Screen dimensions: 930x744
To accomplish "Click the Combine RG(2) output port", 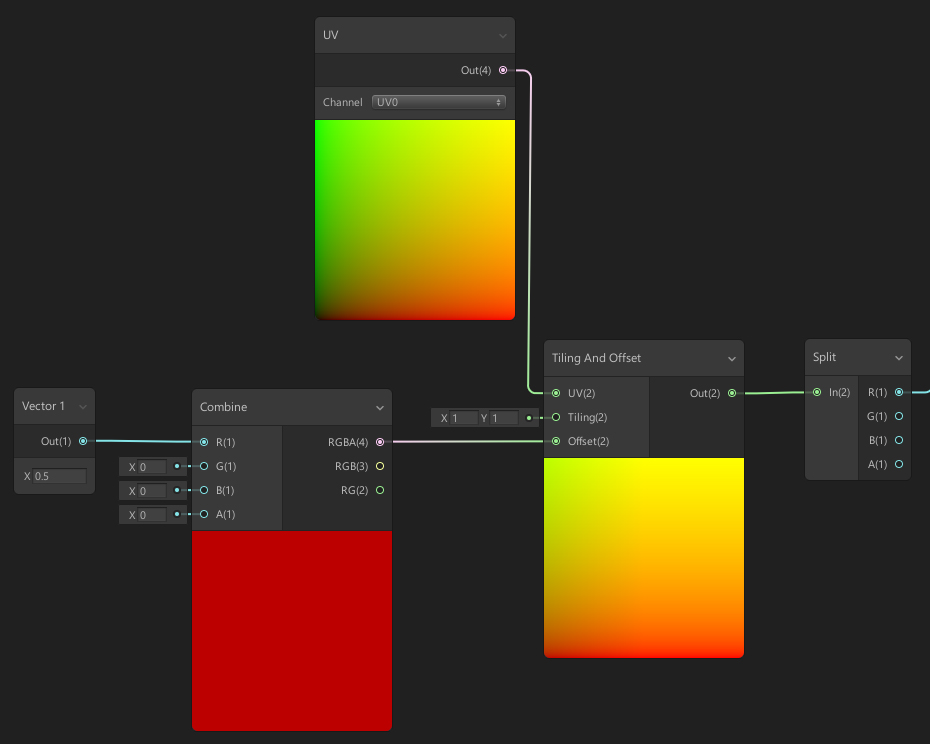I will (x=380, y=490).
